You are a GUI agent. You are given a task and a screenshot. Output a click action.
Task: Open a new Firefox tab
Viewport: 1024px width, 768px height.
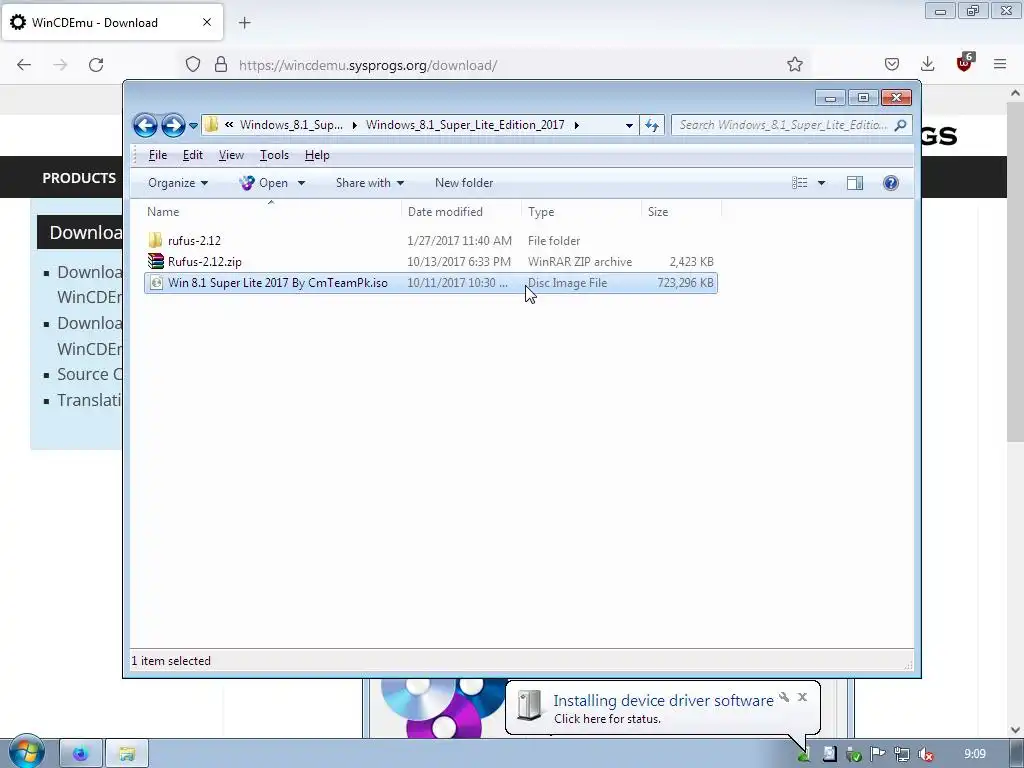244,23
